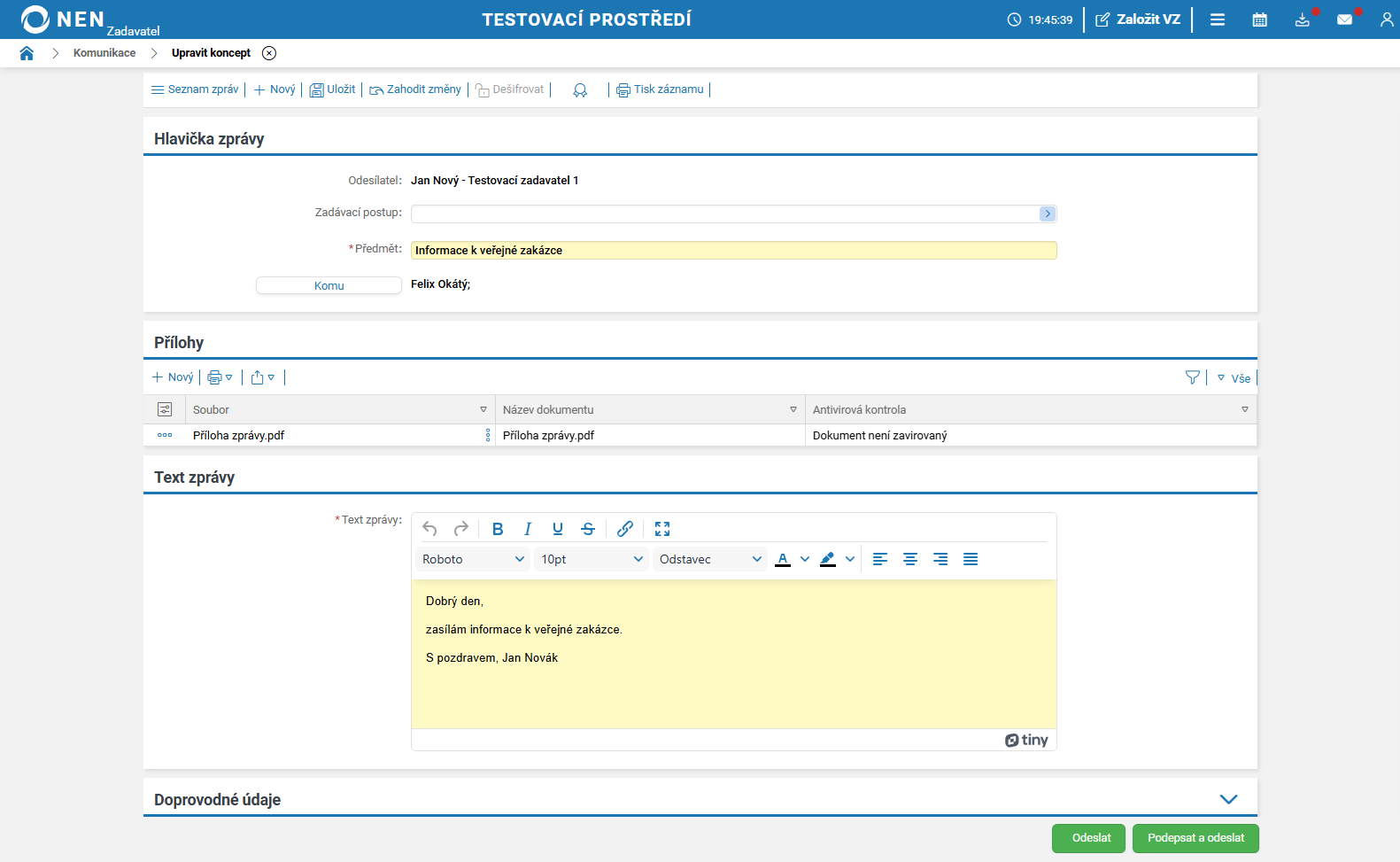Screen dimensions: 1400x862
Task: Click the home icon in breadcrumb
Action: click(27, 53)
